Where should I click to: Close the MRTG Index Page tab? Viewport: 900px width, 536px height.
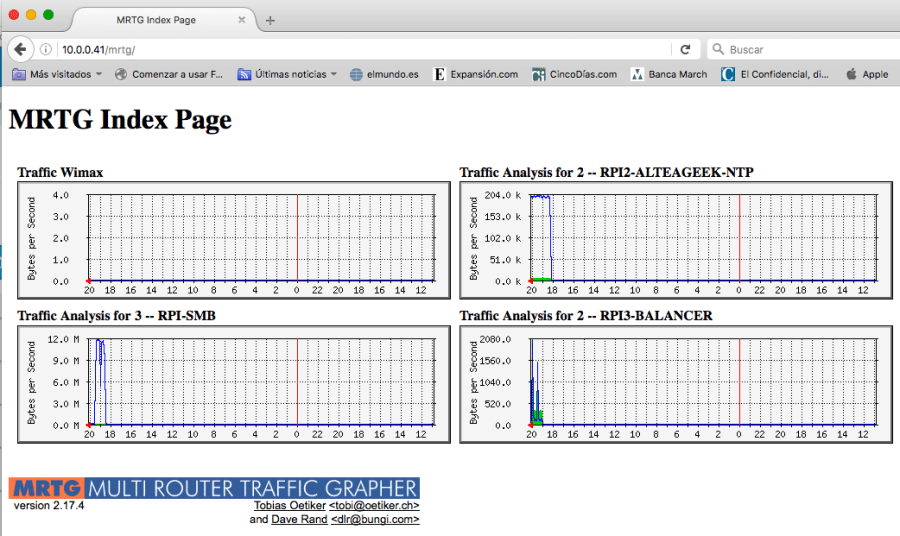(x=242, y=20)
